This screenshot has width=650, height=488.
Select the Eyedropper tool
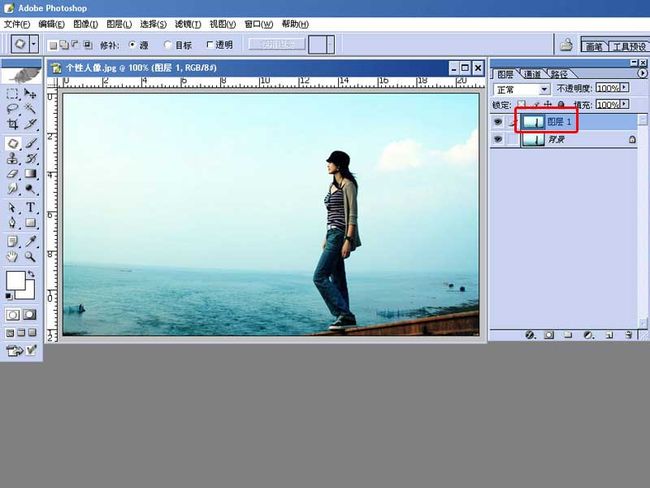click(30, 241)
